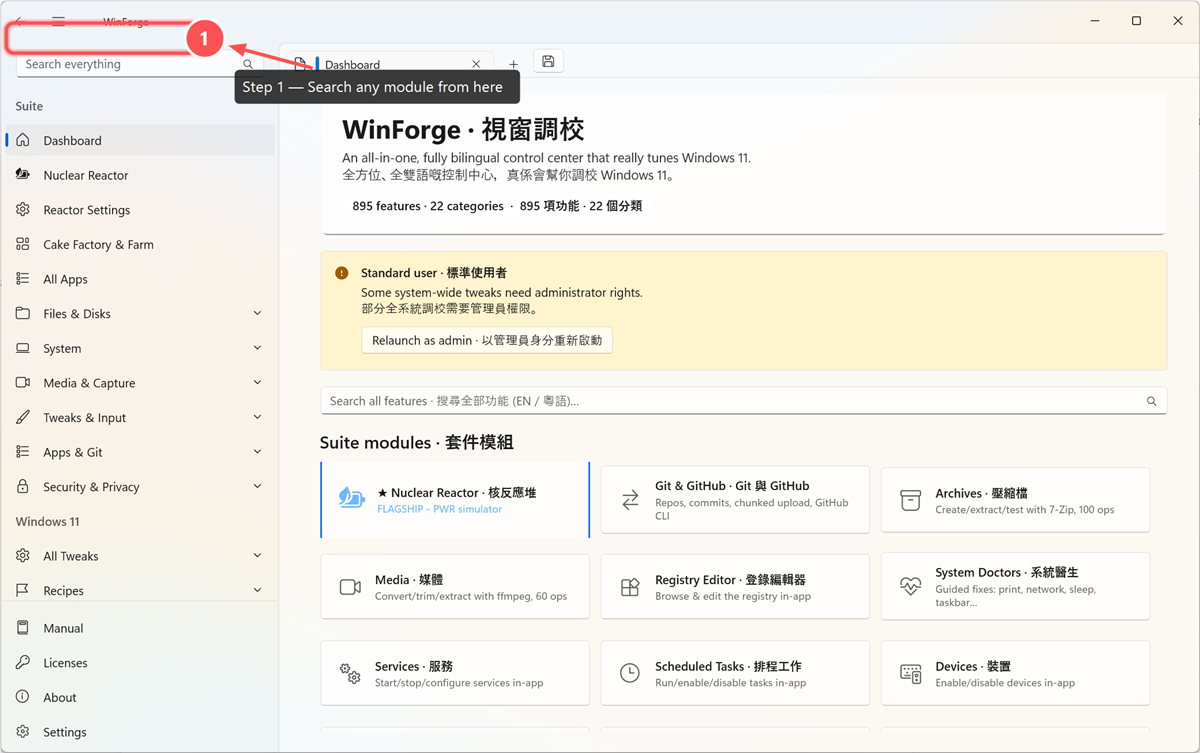The image size is (1200, 753).
Task: Click the save icon beside the tabs
Action: [x=548, y=62]
